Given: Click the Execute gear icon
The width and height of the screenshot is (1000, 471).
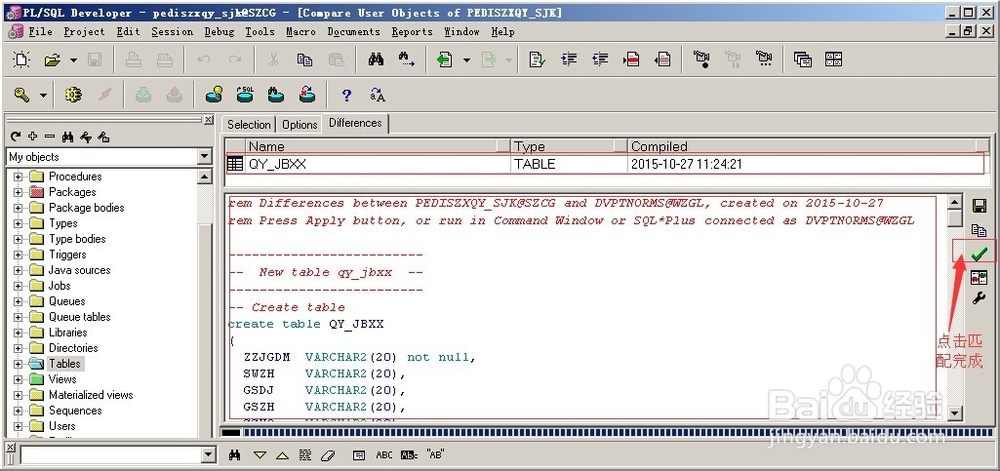Looking at the screenshot, I should coord(73,95).
